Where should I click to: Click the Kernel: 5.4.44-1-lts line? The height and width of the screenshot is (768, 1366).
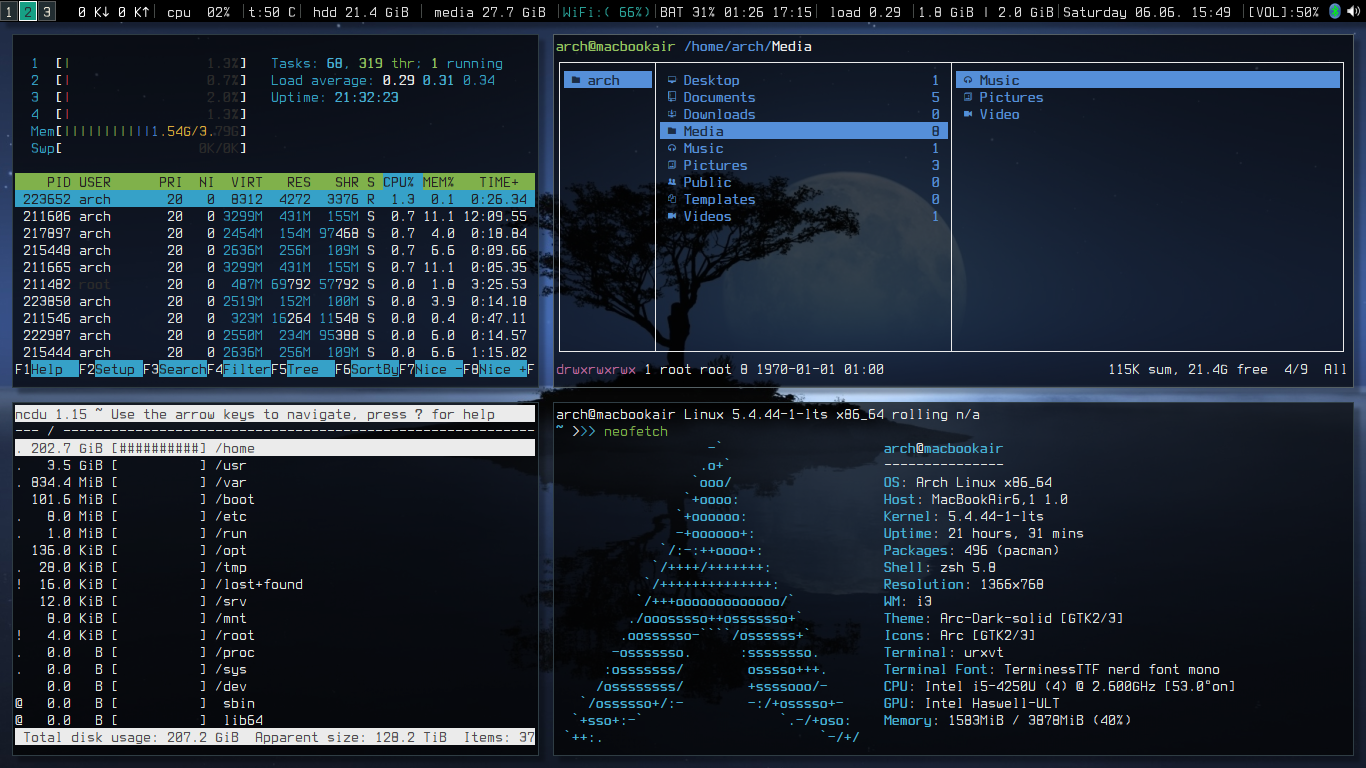click(963, 516)
